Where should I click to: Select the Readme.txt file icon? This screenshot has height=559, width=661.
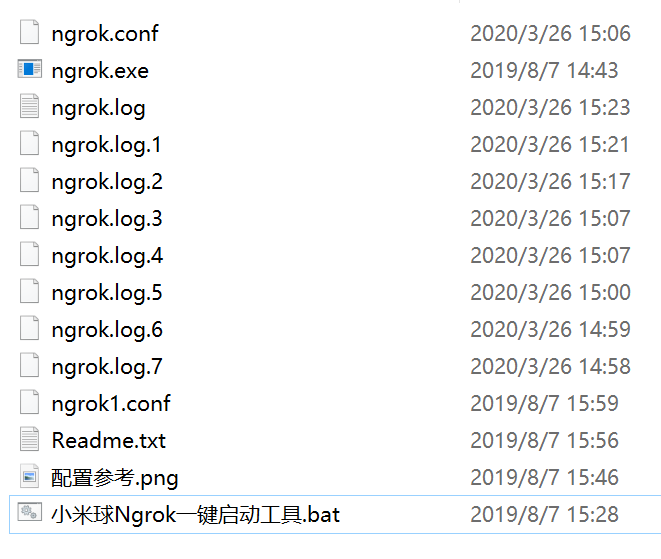[x=30, y=439]
